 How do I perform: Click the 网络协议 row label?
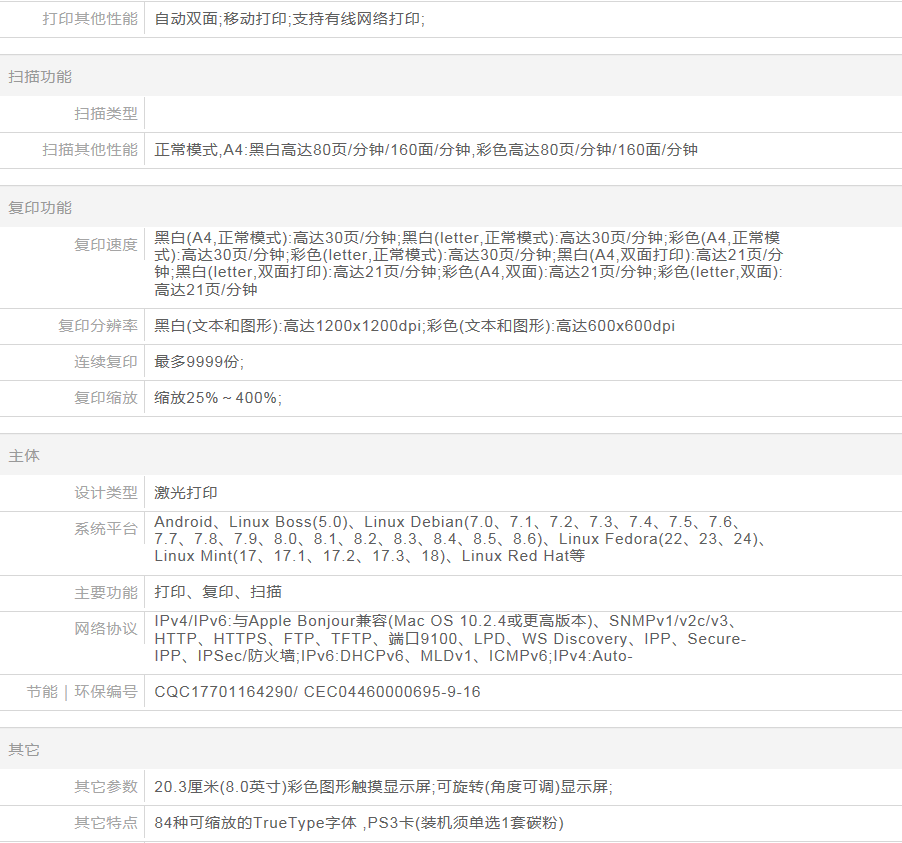point(106,629)
